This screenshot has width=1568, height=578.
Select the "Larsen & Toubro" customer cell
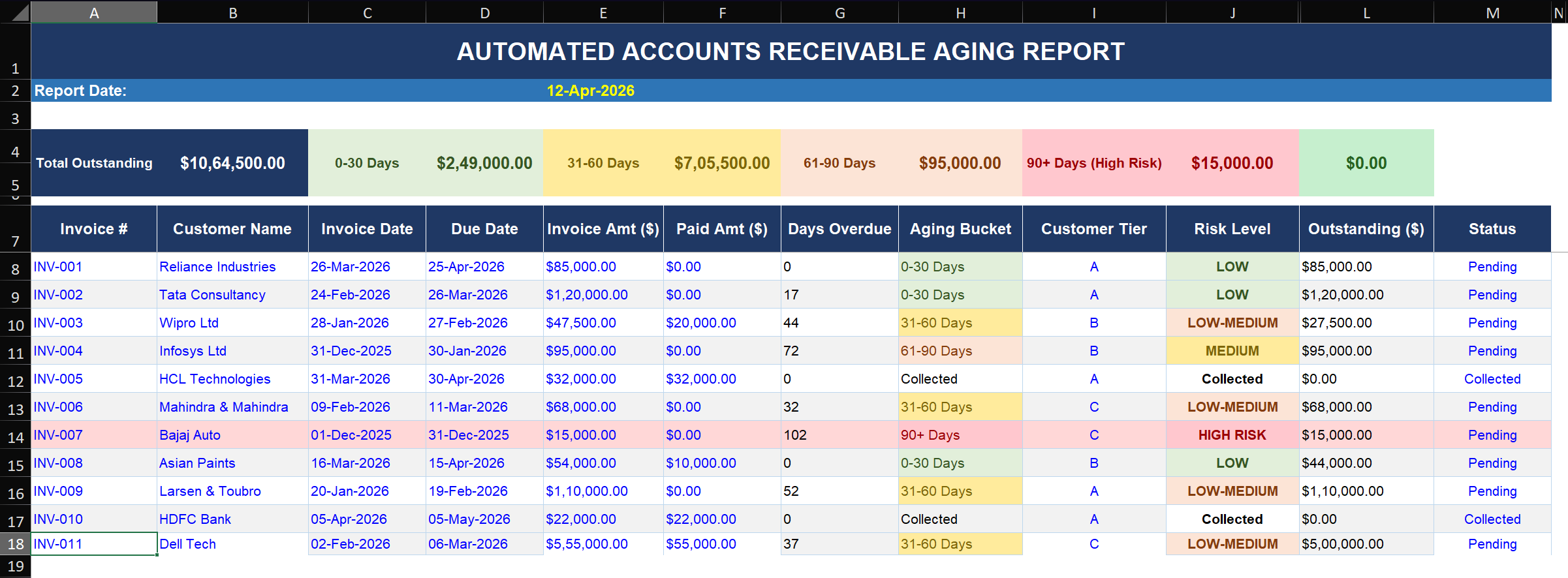[232, 491]
